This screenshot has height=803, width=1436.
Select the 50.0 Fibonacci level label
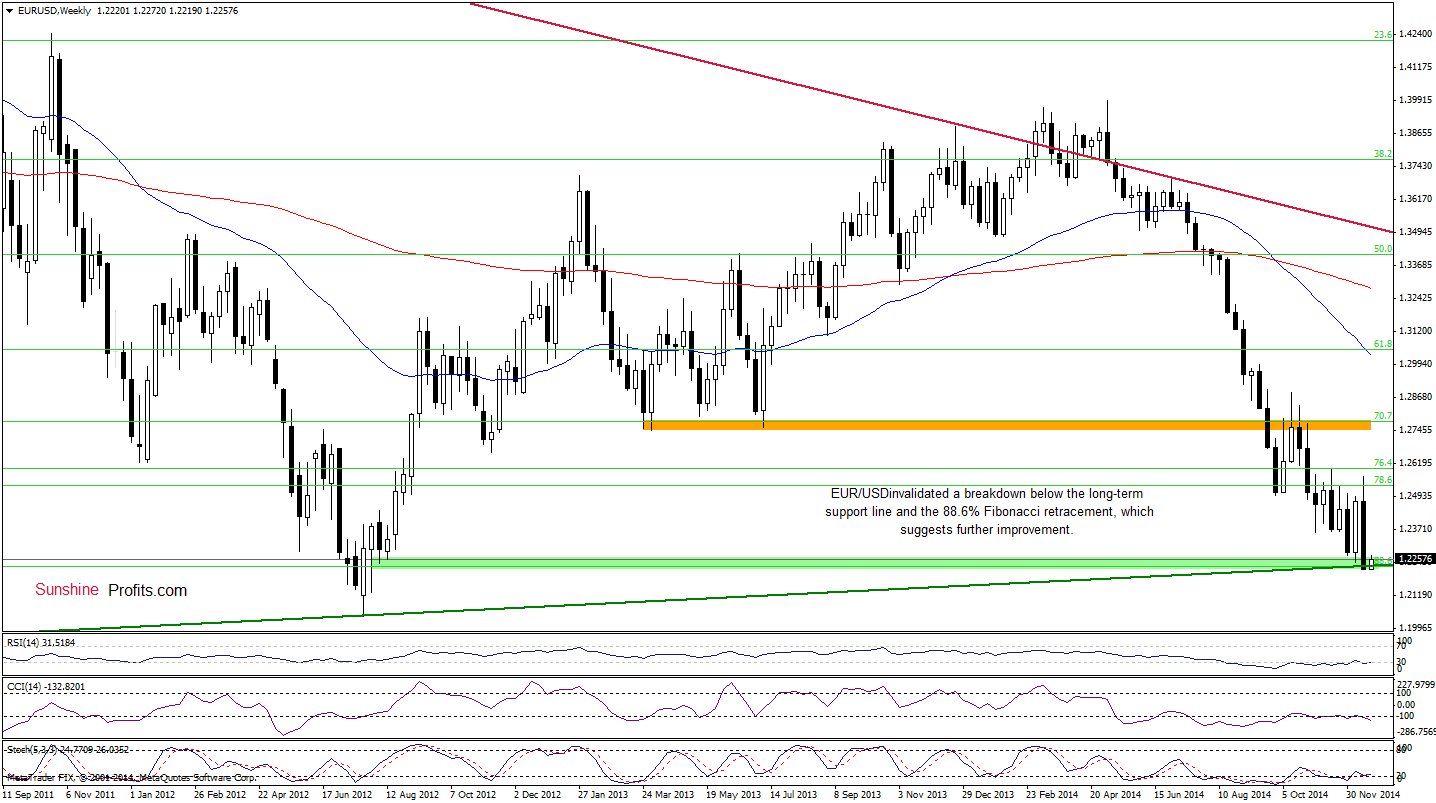(1383, 248)
